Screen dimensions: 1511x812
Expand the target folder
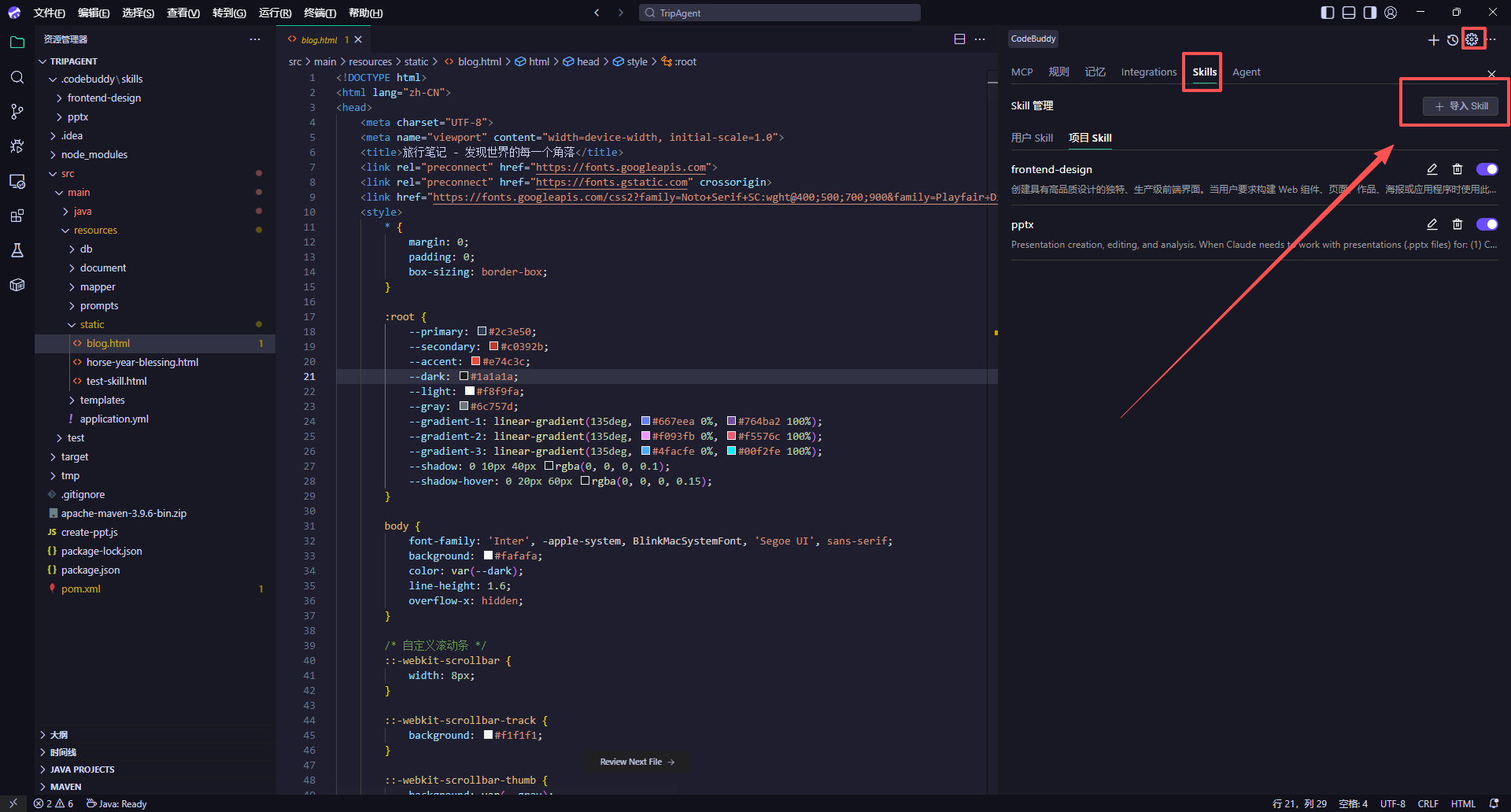pos(74,456)
